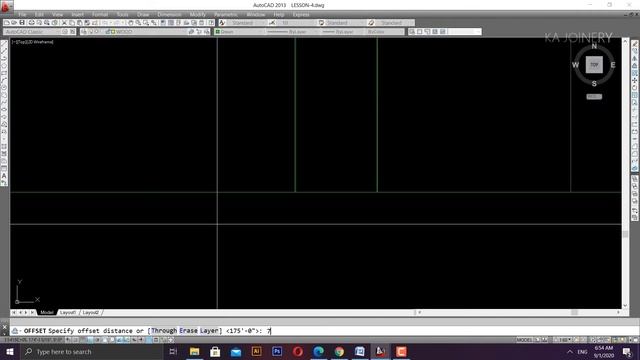The image size is (640, 360).
Task: Click the Fillet modify tool
Action: (635, 154)
